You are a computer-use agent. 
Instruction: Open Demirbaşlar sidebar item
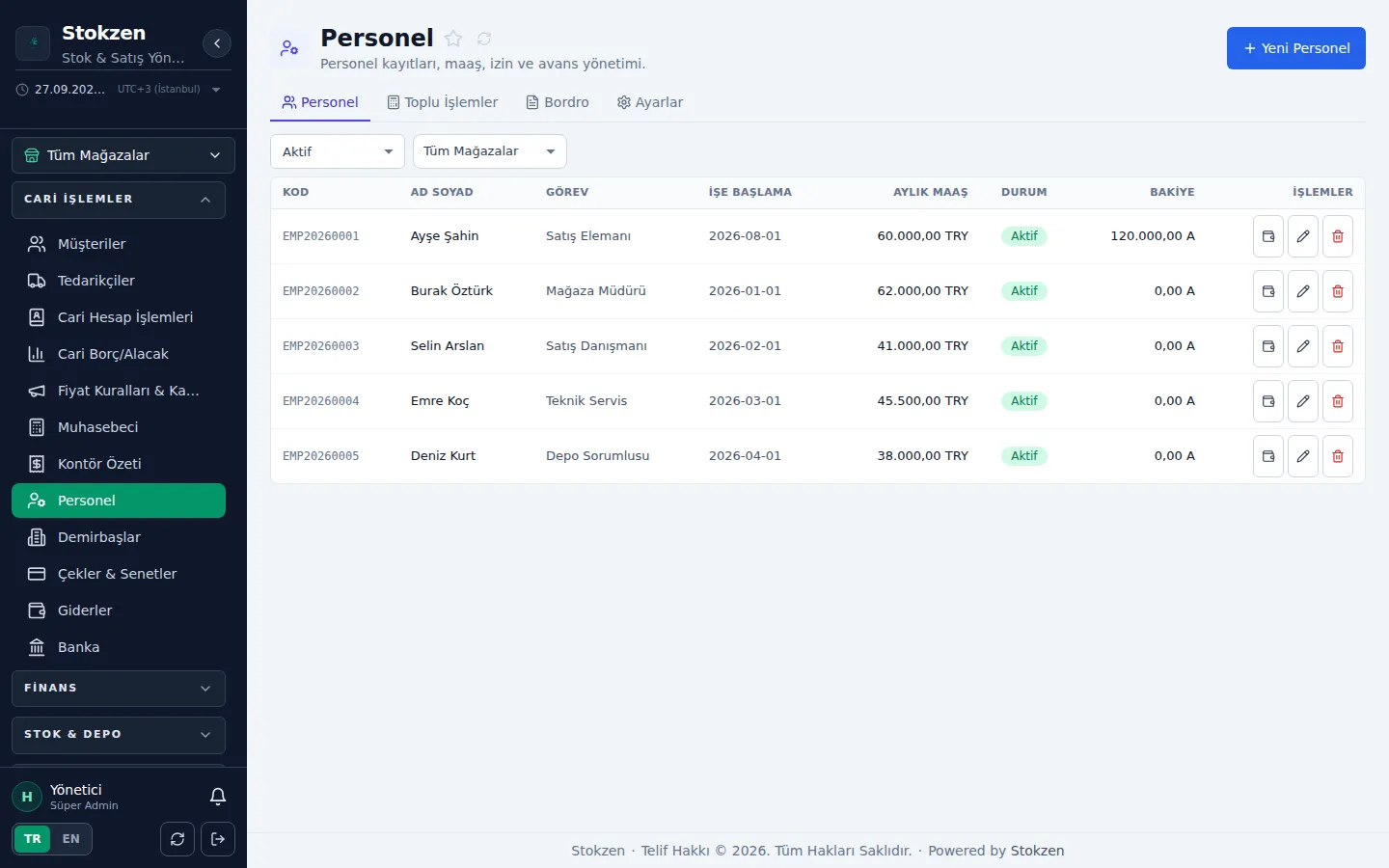coord(119,537)
